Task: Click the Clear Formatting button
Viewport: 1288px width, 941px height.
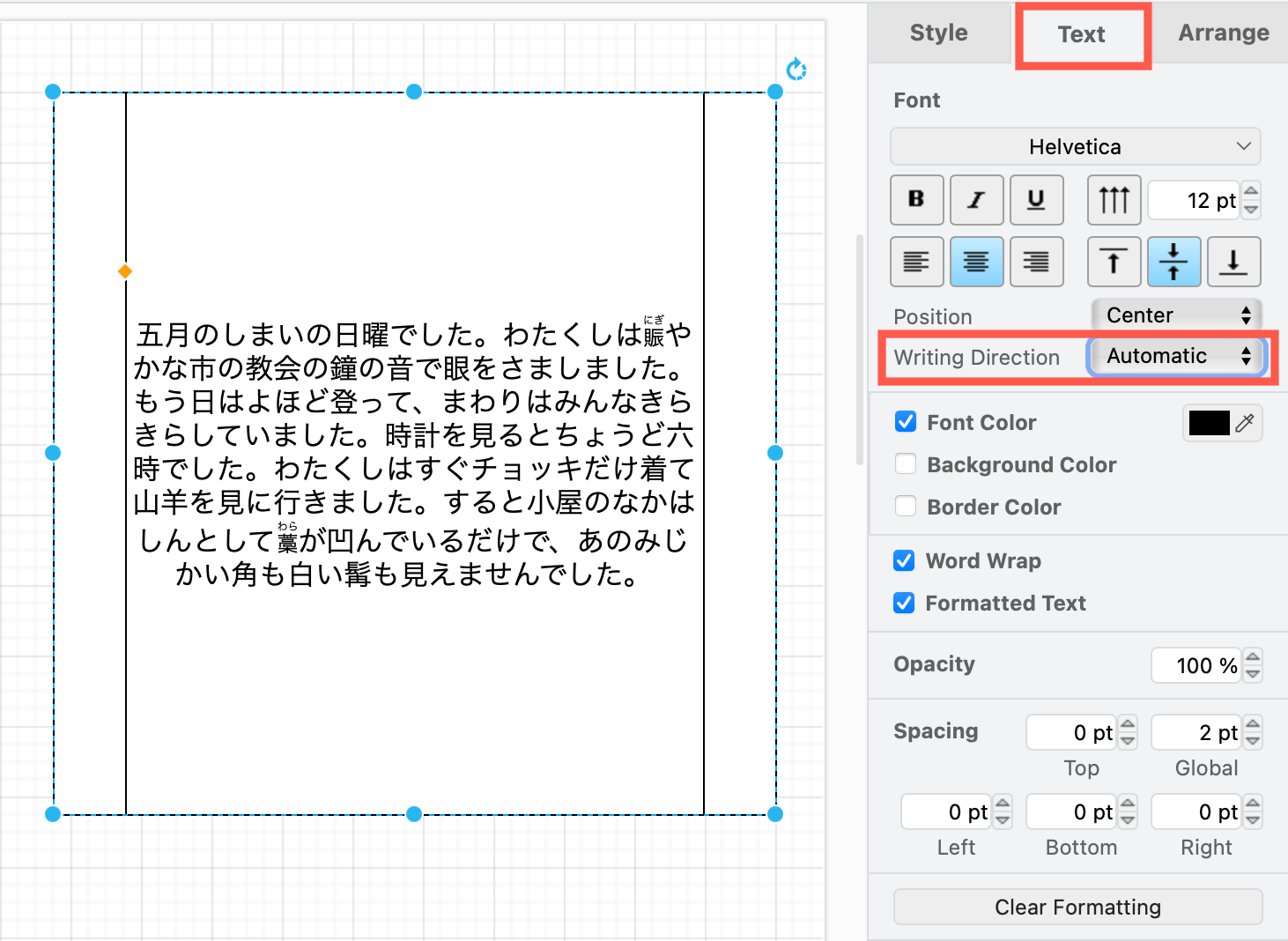Action: tap(1077, 907)
